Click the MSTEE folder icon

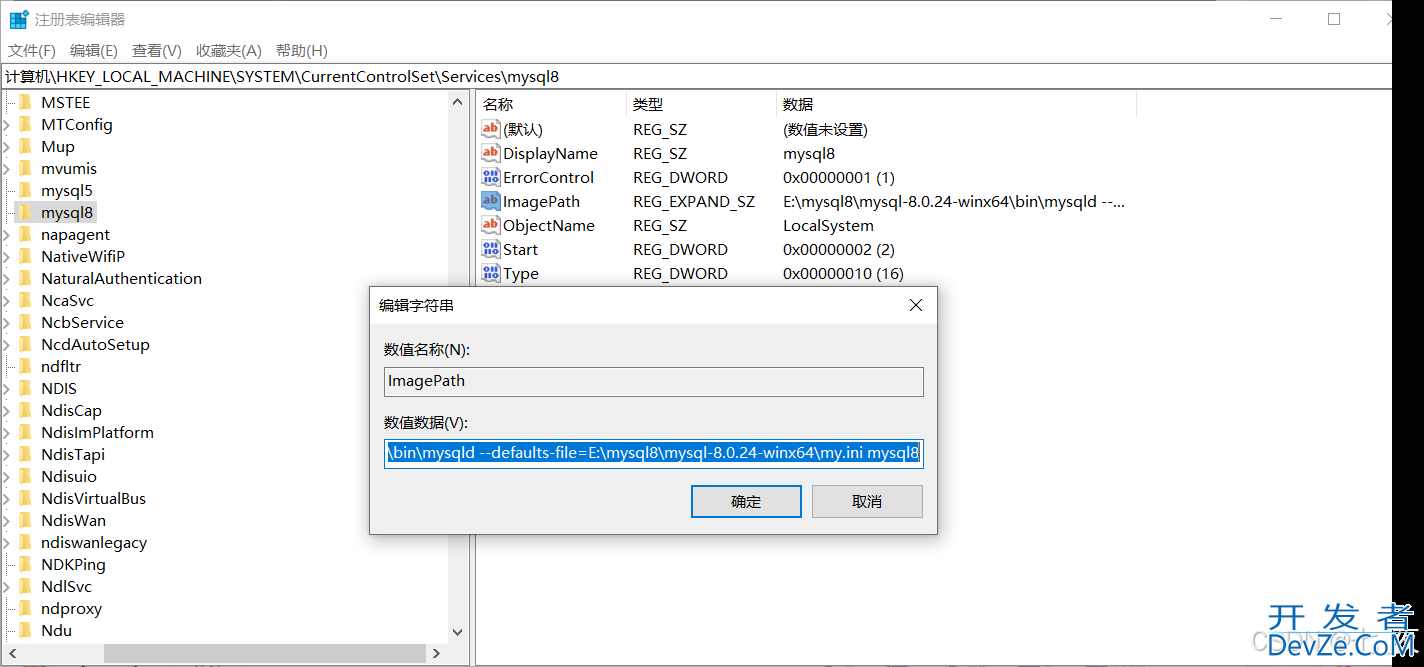tap(25, 102)
